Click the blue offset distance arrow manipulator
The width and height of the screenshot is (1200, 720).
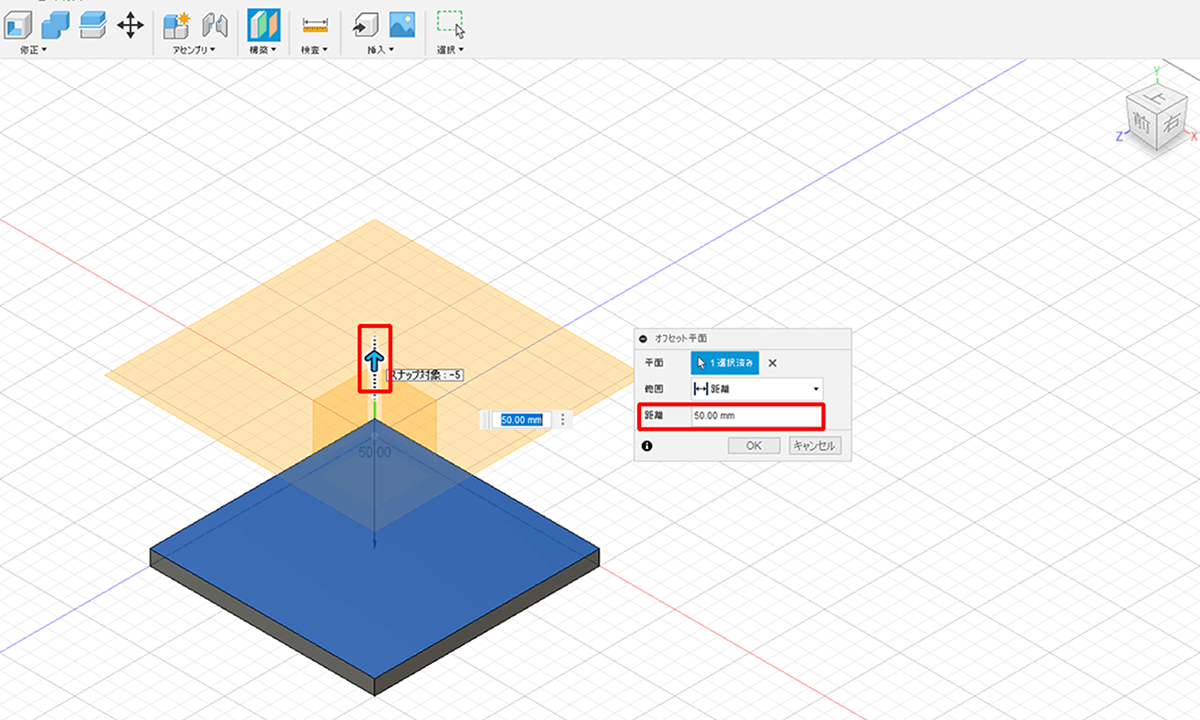tap(374, 360)
